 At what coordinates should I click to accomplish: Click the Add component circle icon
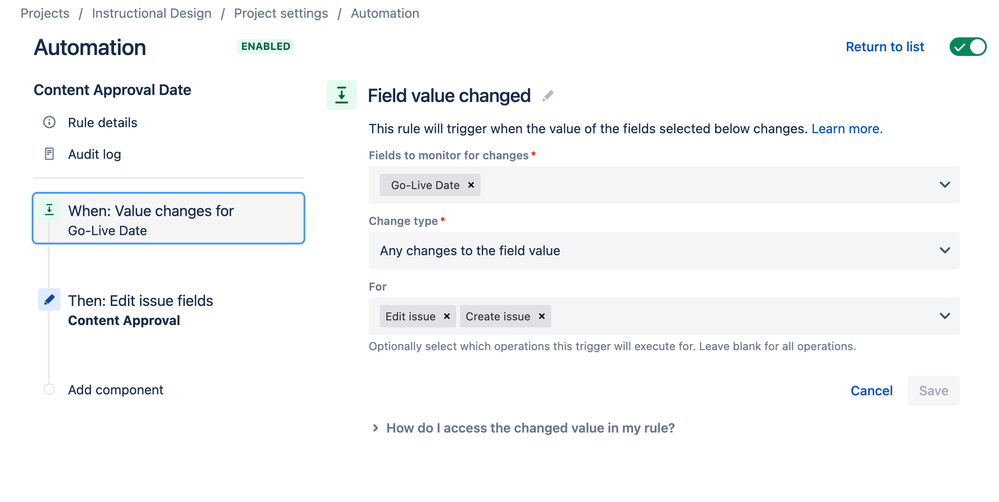[49, 390]
